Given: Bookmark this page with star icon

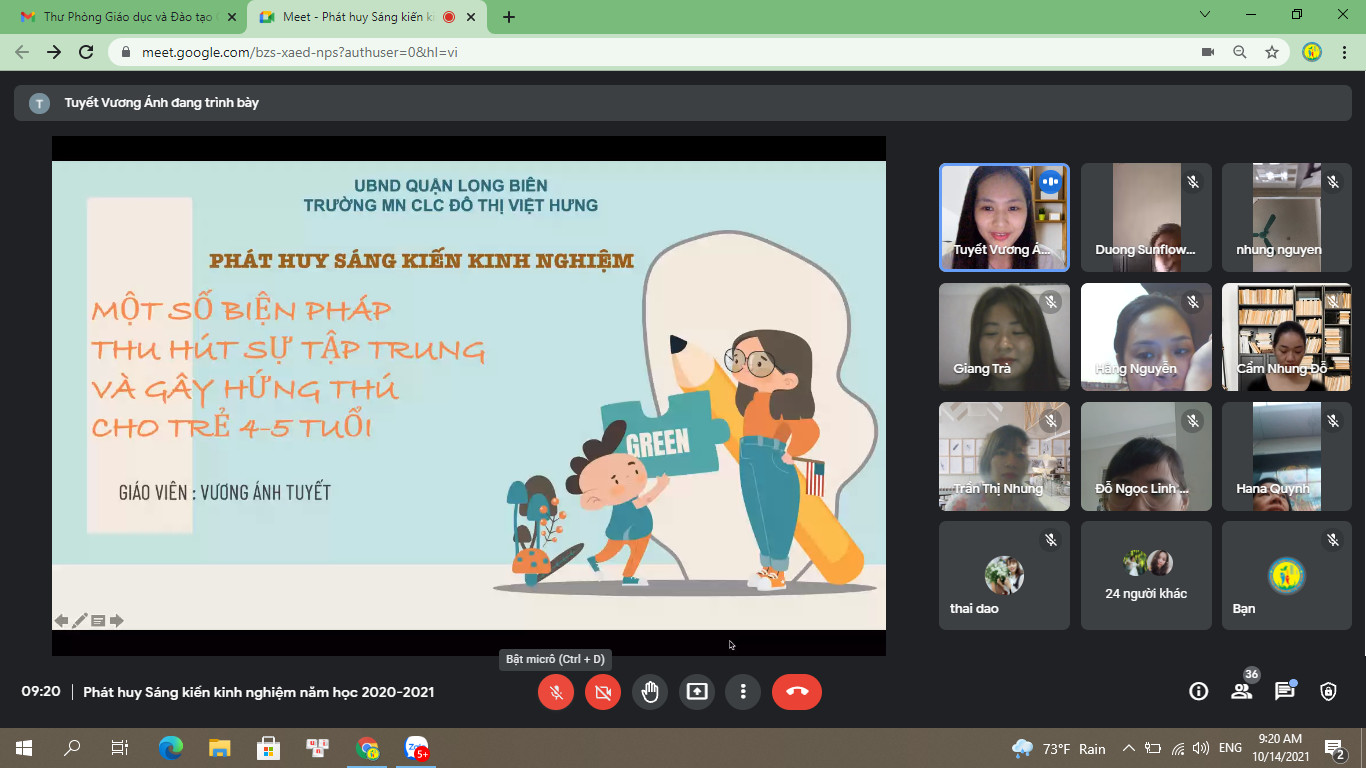Looking at the screenshot, I should pos(1271,52).
